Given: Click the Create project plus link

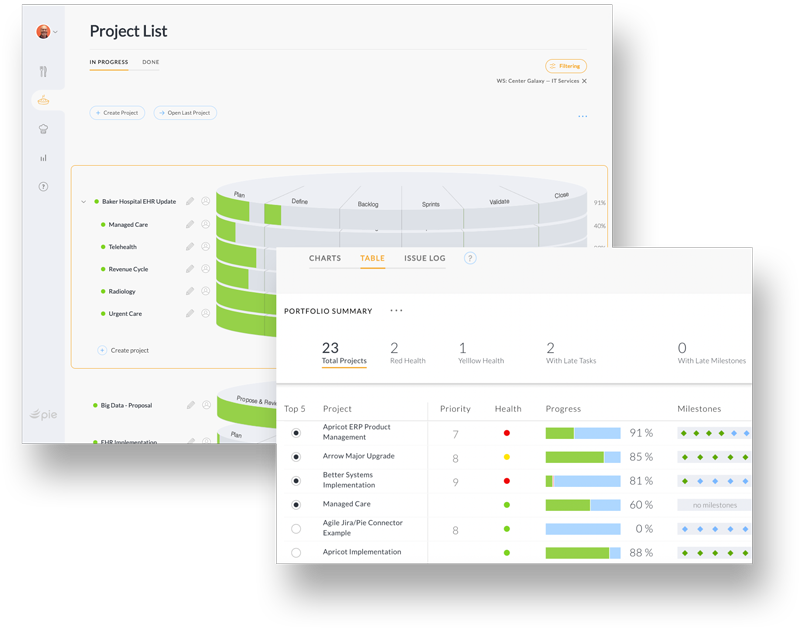Looking at the screenshot, I should (x=123, y=350).
